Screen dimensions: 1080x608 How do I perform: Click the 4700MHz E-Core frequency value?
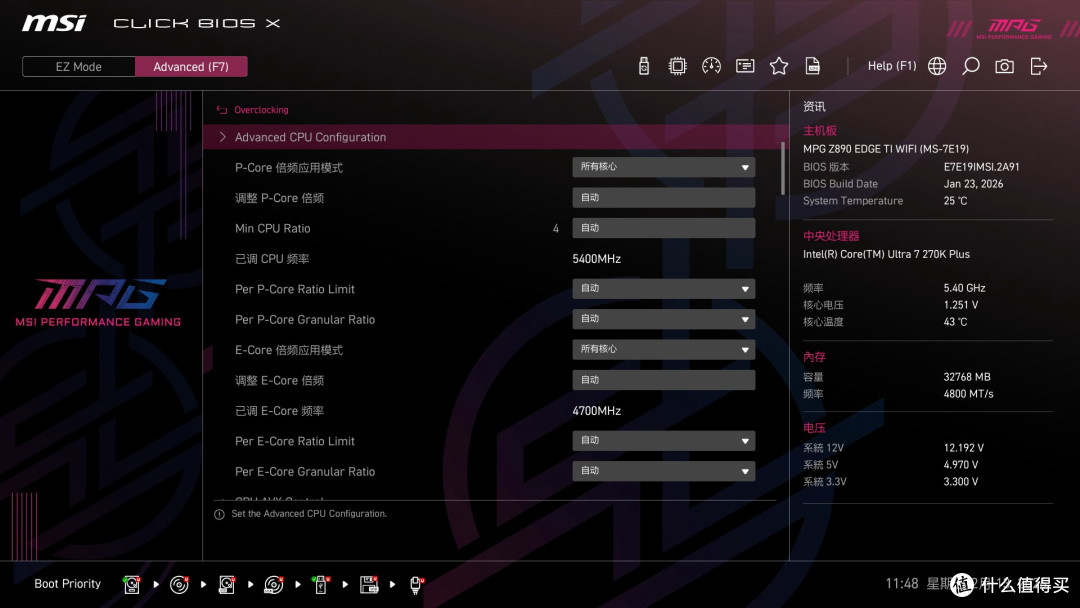[596, 411]
